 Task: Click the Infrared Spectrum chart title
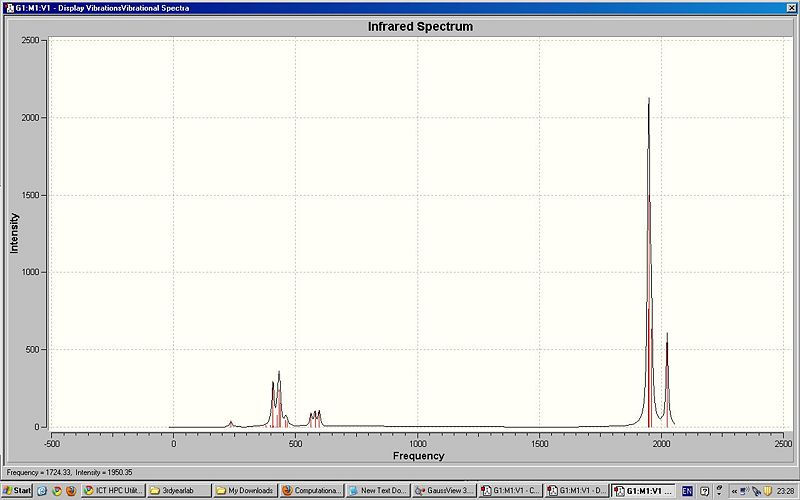(x=420, y=27)
